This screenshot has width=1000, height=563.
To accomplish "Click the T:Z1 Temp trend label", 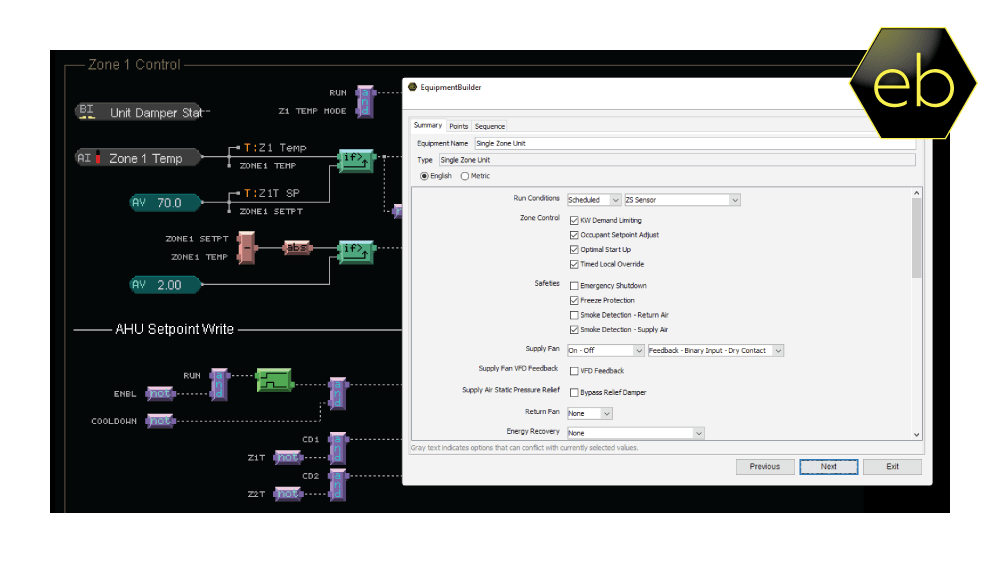I will click(x=275, y=147).
